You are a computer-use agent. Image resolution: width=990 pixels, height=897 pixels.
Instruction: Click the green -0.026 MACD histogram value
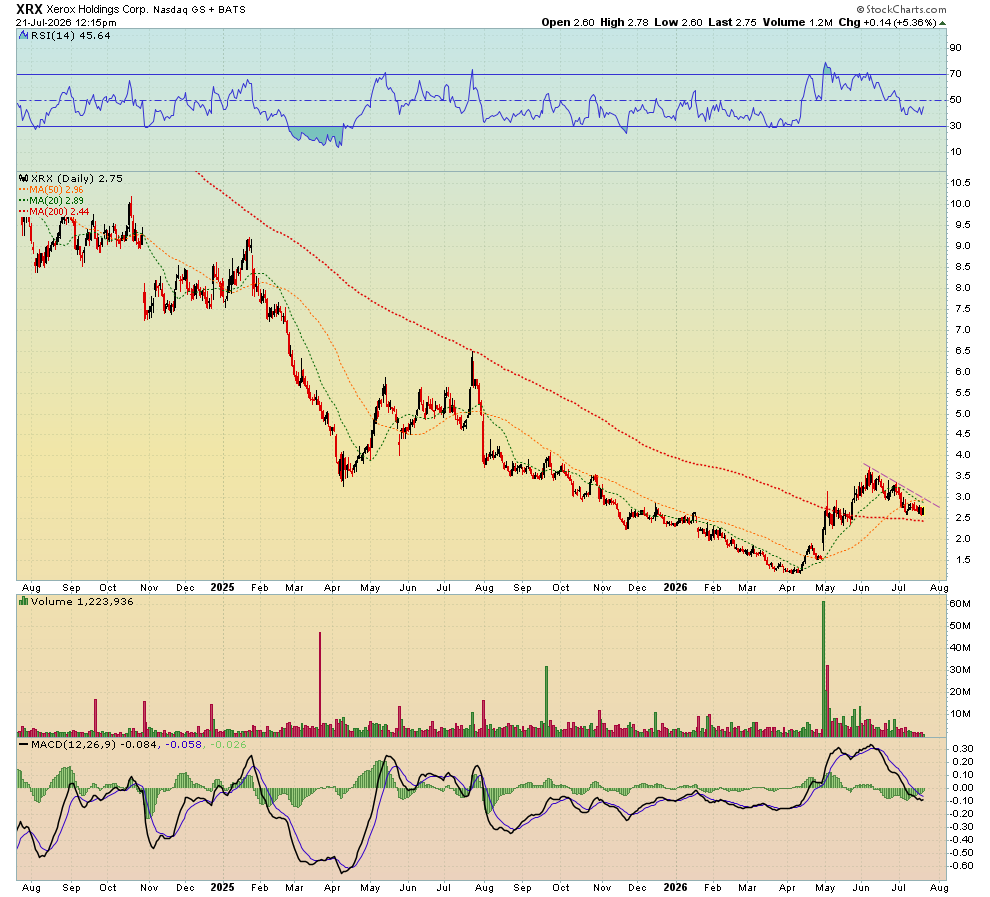coord(227,744)
